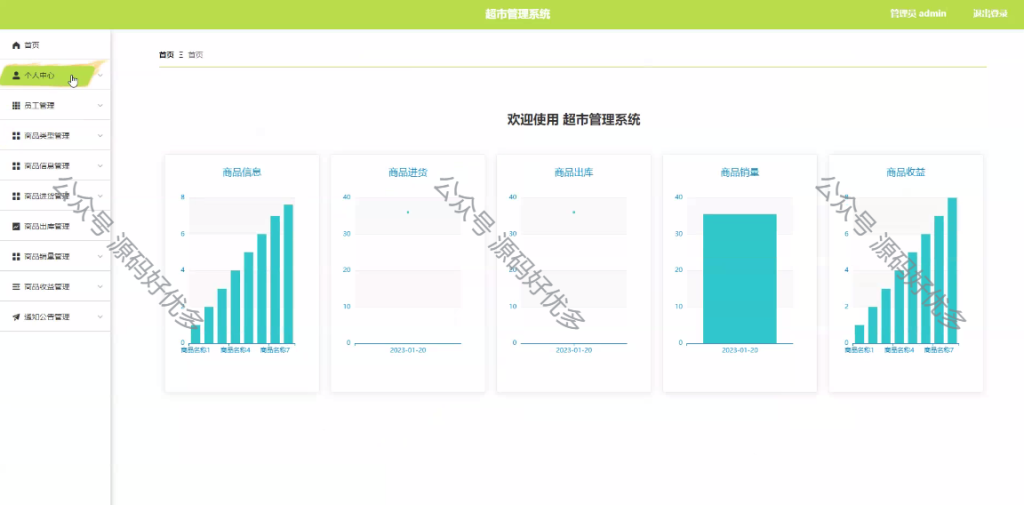
Task: Click the chart icon beside 商品出库管理
Action: click(16, 226)
